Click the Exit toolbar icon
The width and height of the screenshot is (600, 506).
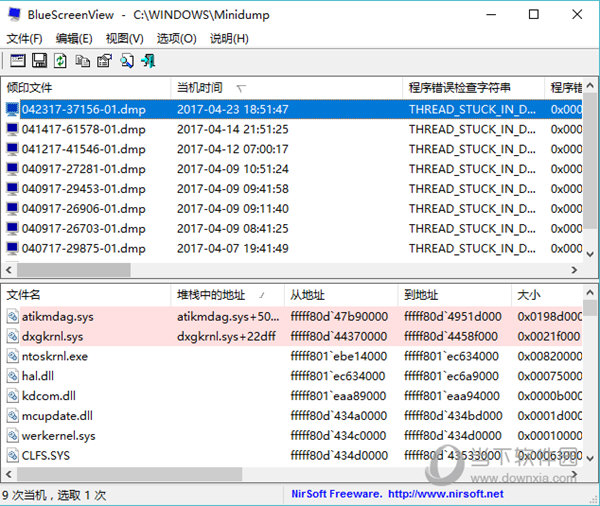click(x=148, y=62)
